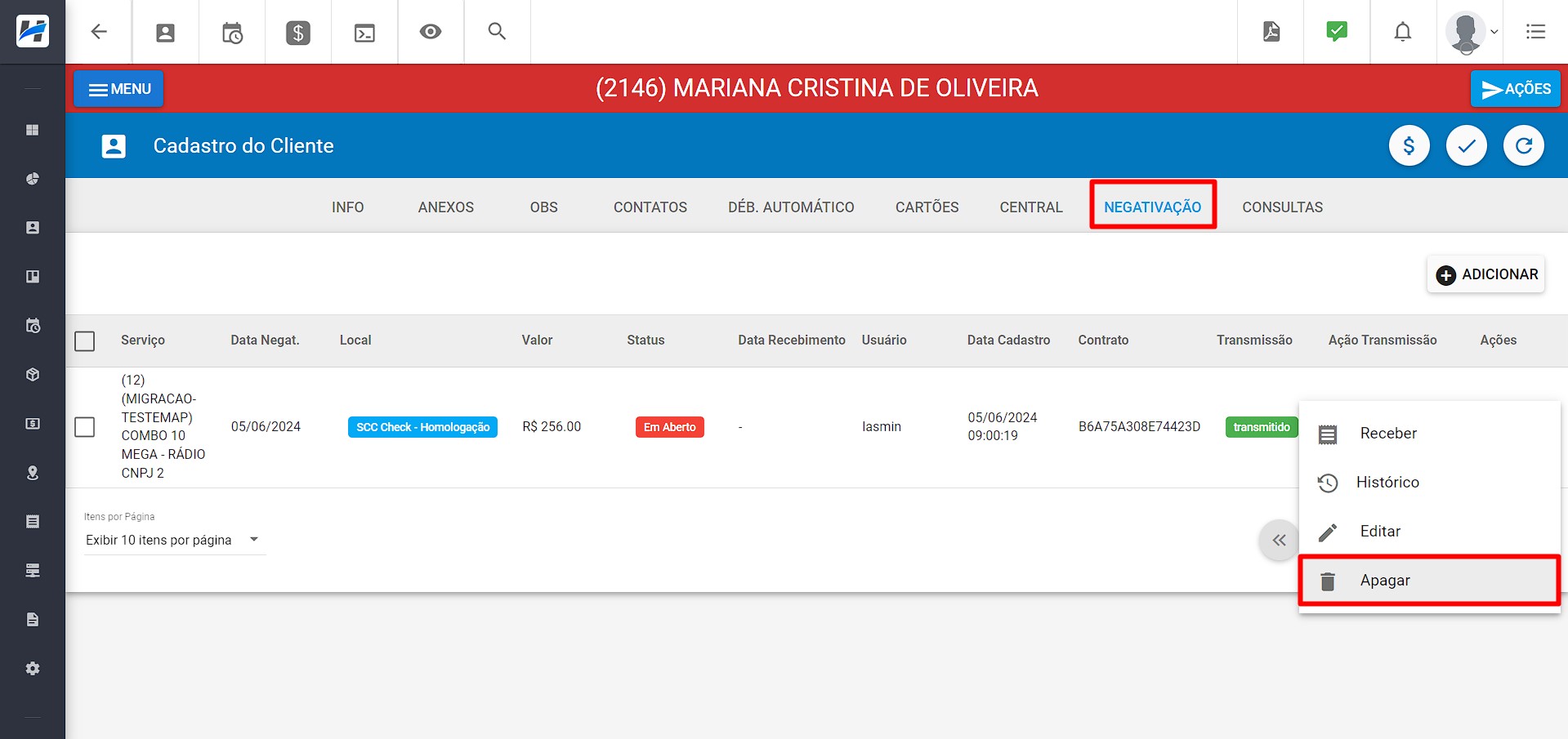This screenshot has width=1568, height=739.
Task: Click the settings gear icon in the left sidebar
Action: pos(33,668)
